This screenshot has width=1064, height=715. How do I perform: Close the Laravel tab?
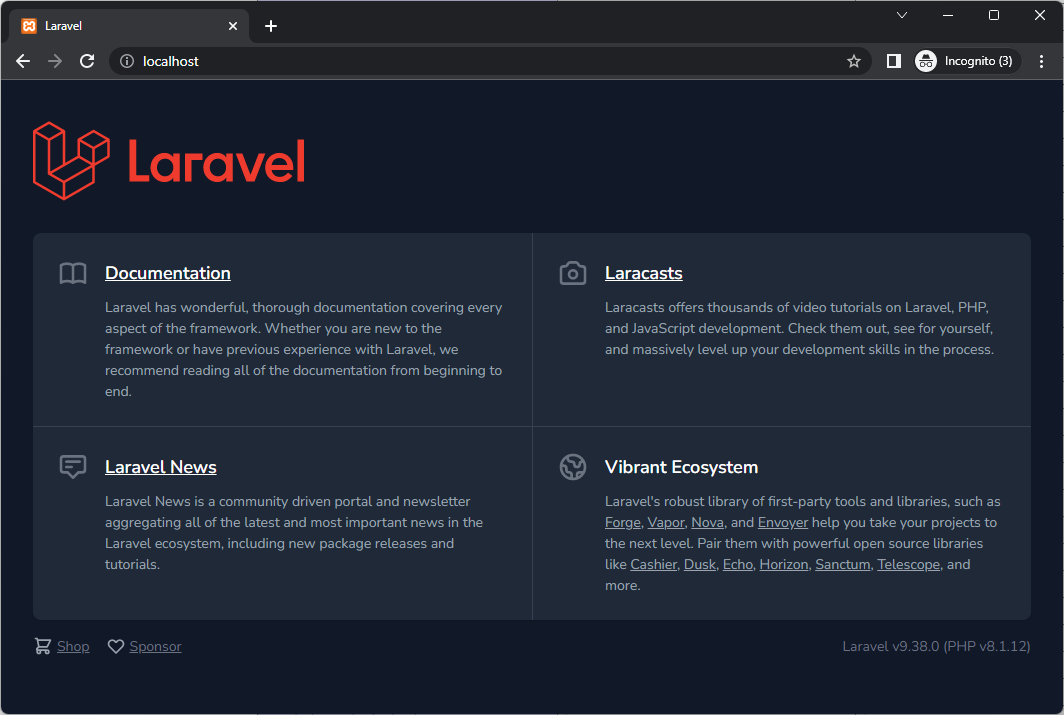tap(233, 26)
